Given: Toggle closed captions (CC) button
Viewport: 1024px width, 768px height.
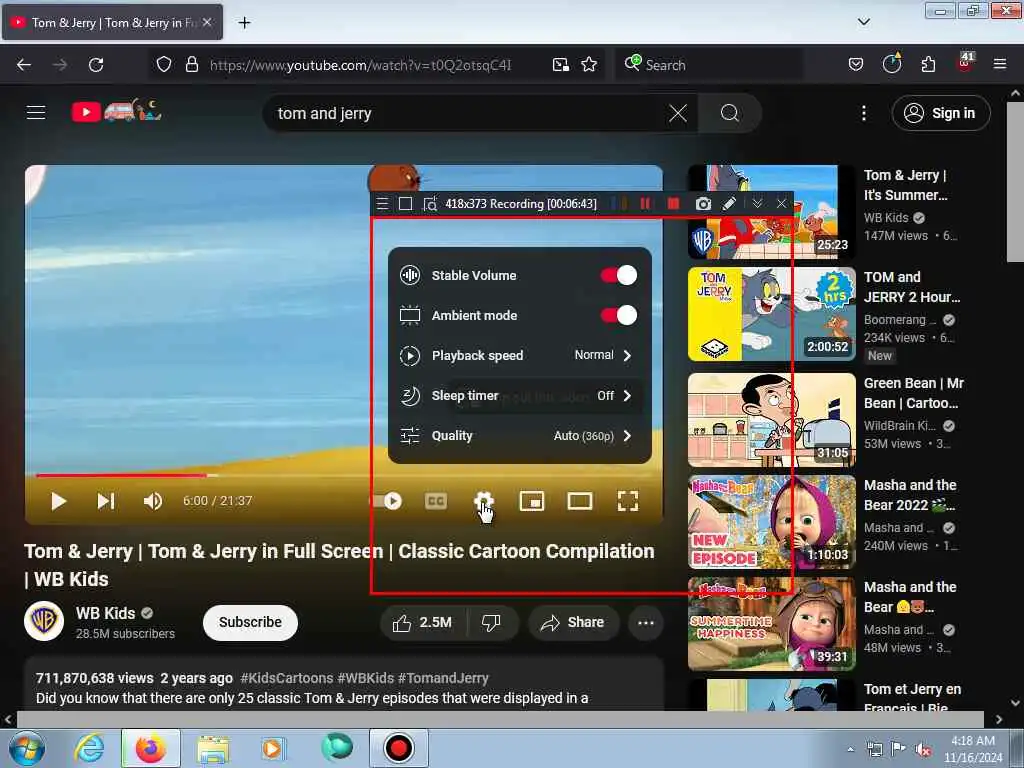Looking at the screenshot, I should (436, 501).
